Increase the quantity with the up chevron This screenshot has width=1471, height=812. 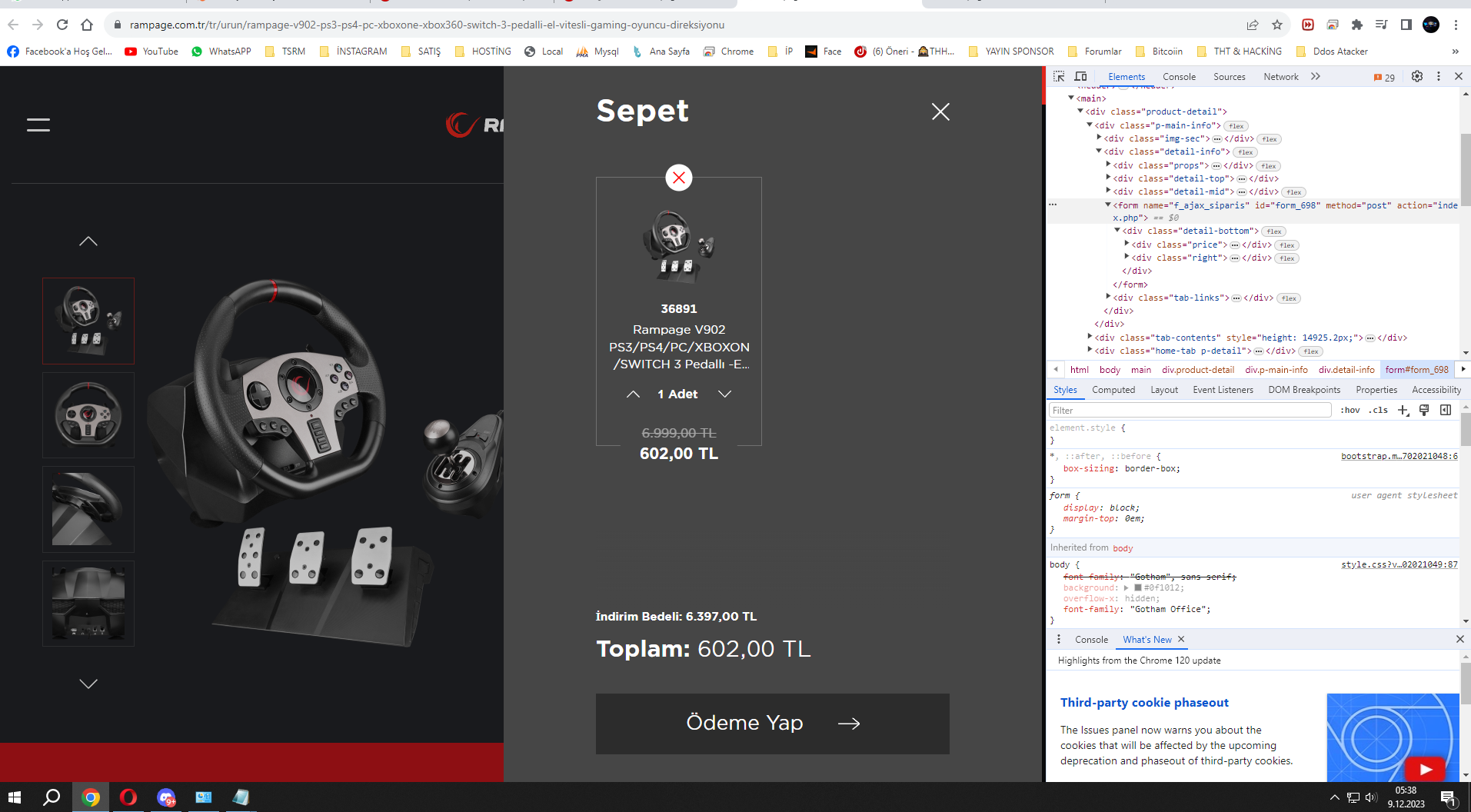[x=633, y=394]
